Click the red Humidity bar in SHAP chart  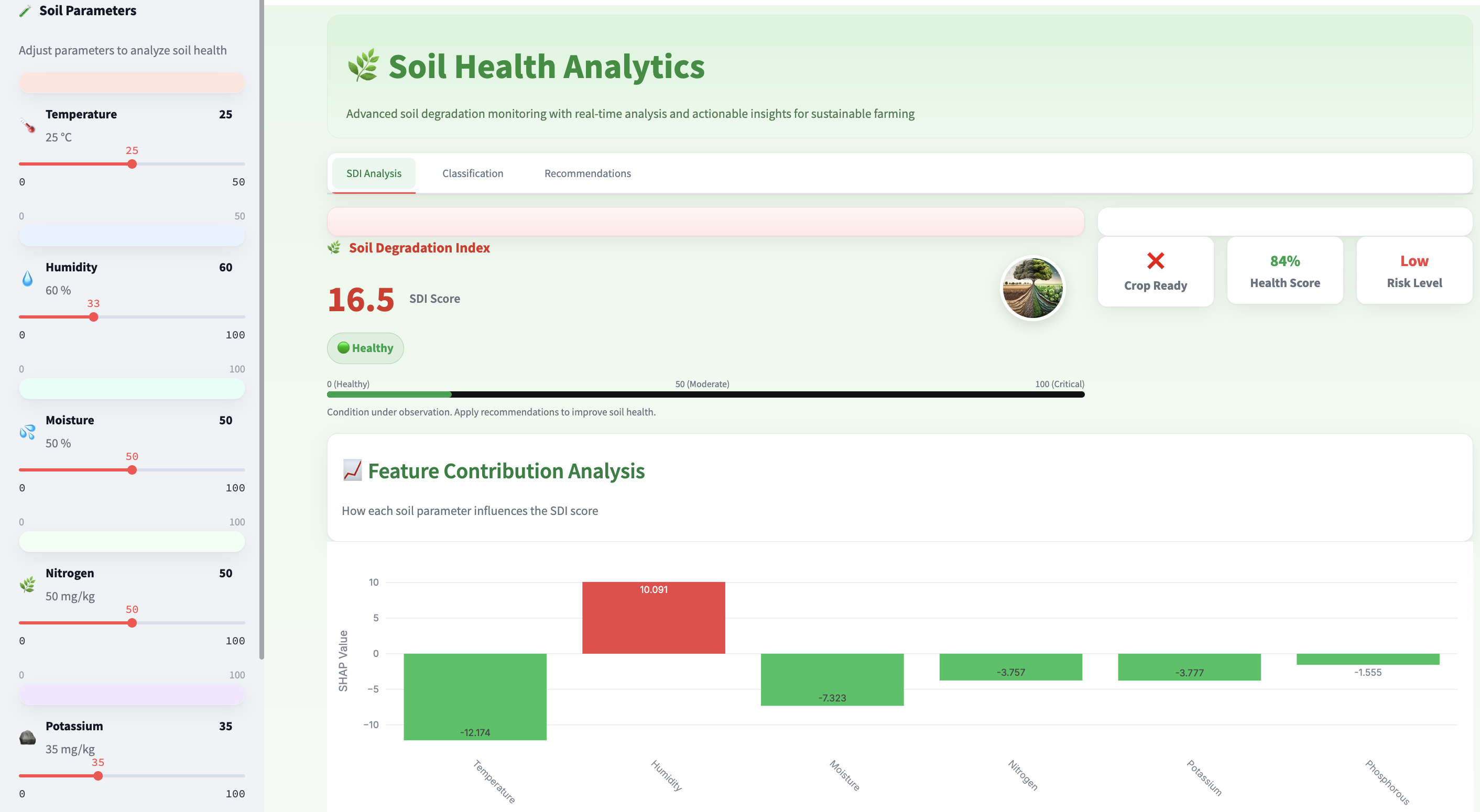(x=653, y=618)
